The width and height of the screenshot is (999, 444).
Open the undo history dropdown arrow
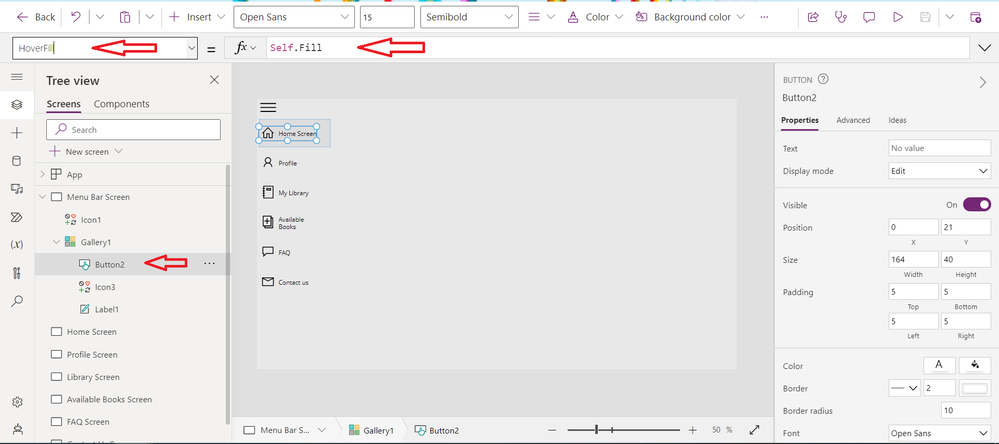point(100,17)
